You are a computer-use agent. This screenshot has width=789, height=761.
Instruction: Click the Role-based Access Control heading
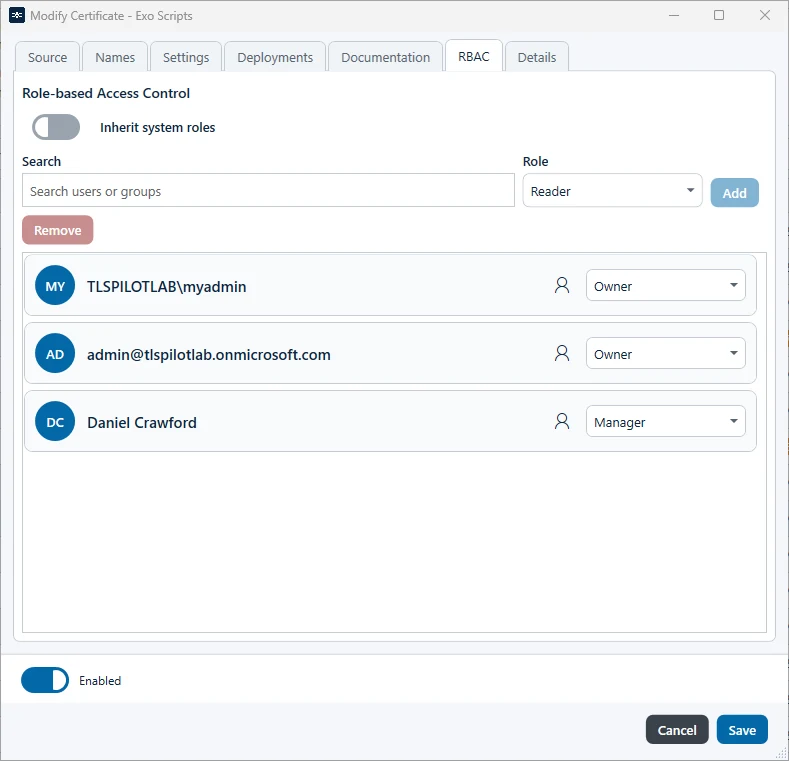[106, 93]
